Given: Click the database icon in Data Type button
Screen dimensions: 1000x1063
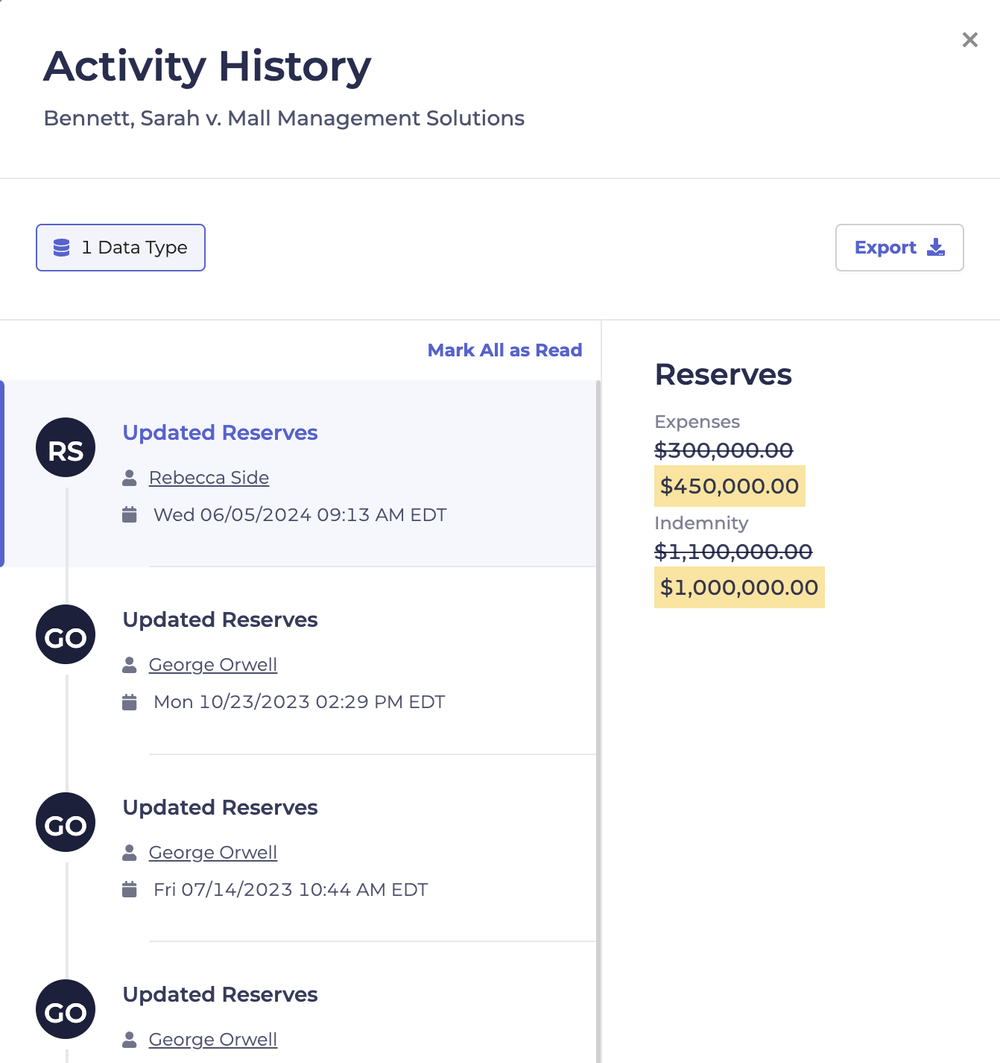Looking at the screenshot, I should click(x=62, y=247).
